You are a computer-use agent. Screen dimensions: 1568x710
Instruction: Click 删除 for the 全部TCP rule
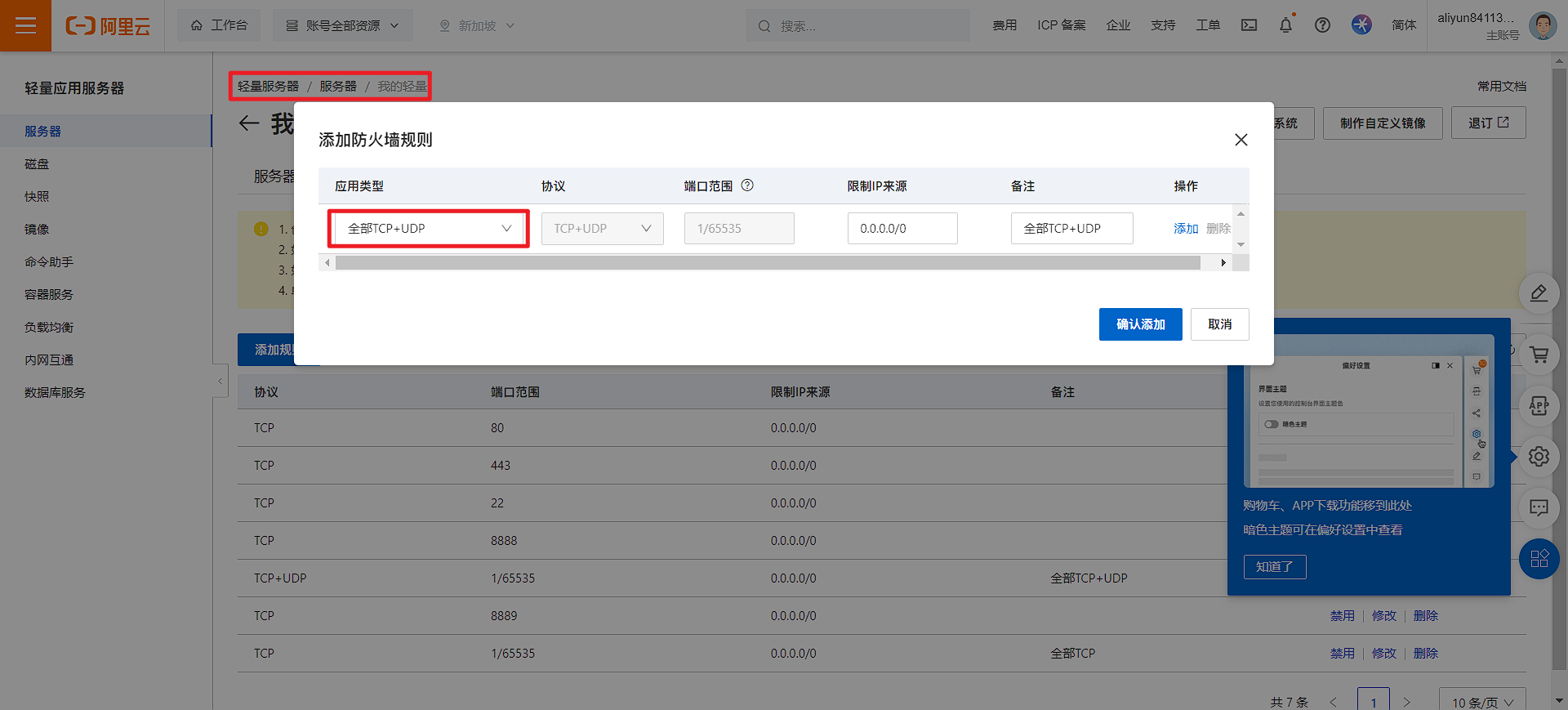point(1425,654)
